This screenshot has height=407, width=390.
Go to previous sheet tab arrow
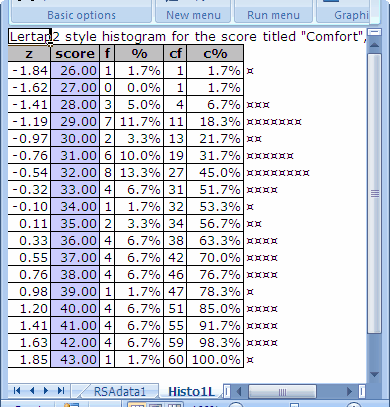(x=32, y=390)
